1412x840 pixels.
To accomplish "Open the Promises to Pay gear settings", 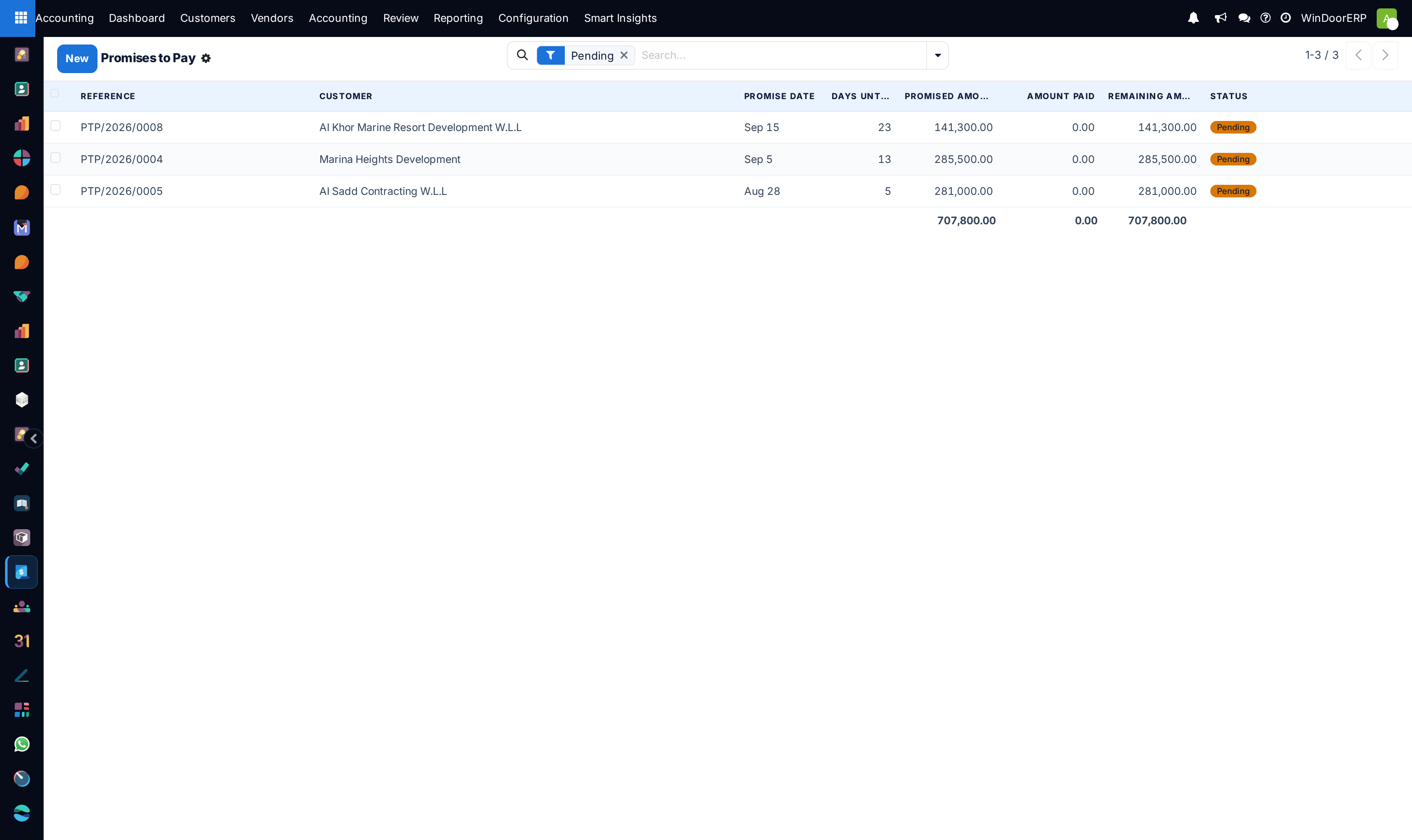I will click(205, 58).
